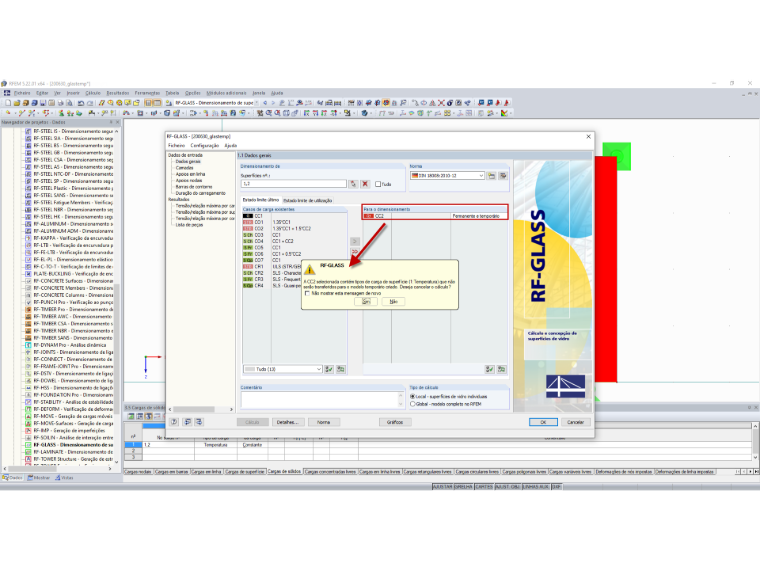Open Resultados menu in main menu bar

click(118, 93)
